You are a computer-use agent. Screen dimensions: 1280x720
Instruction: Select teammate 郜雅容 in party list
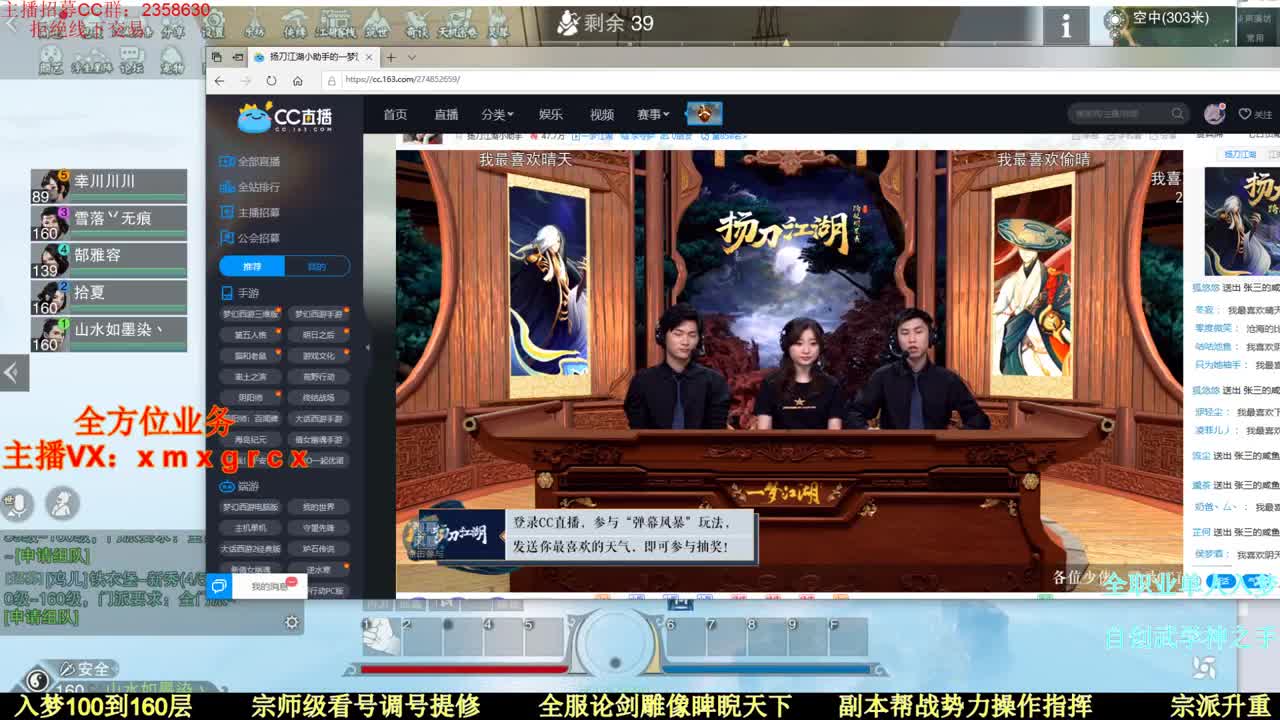point(108,259)
